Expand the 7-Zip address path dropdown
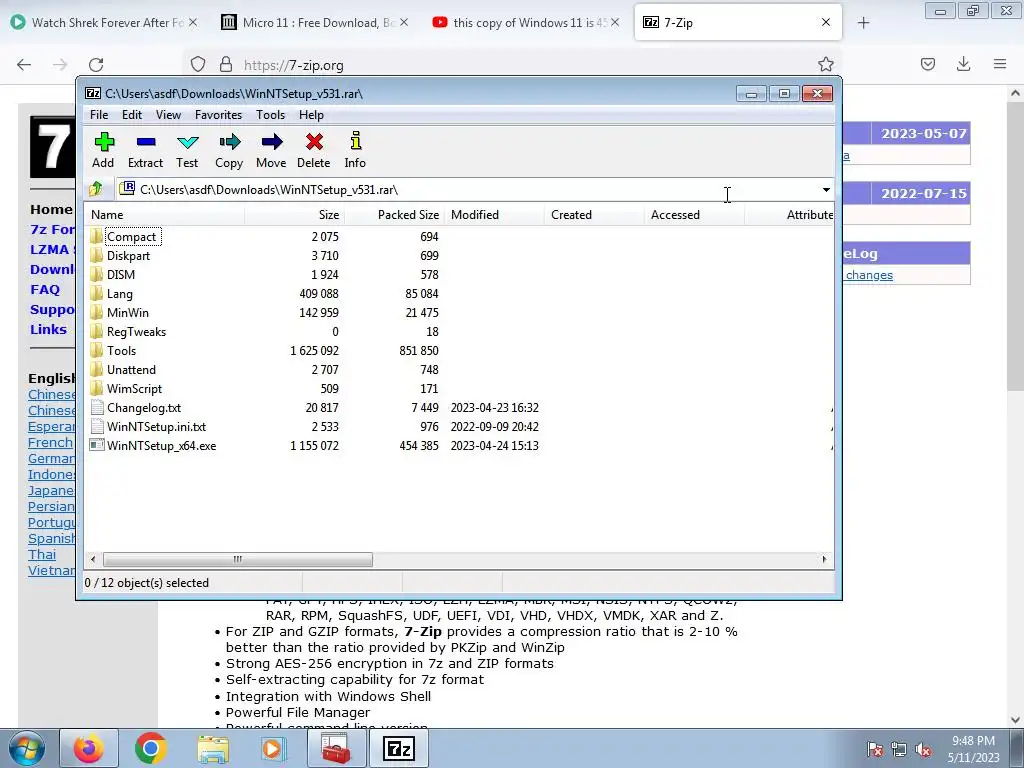Screen dimensions: 1024x768 coord(826,190)
